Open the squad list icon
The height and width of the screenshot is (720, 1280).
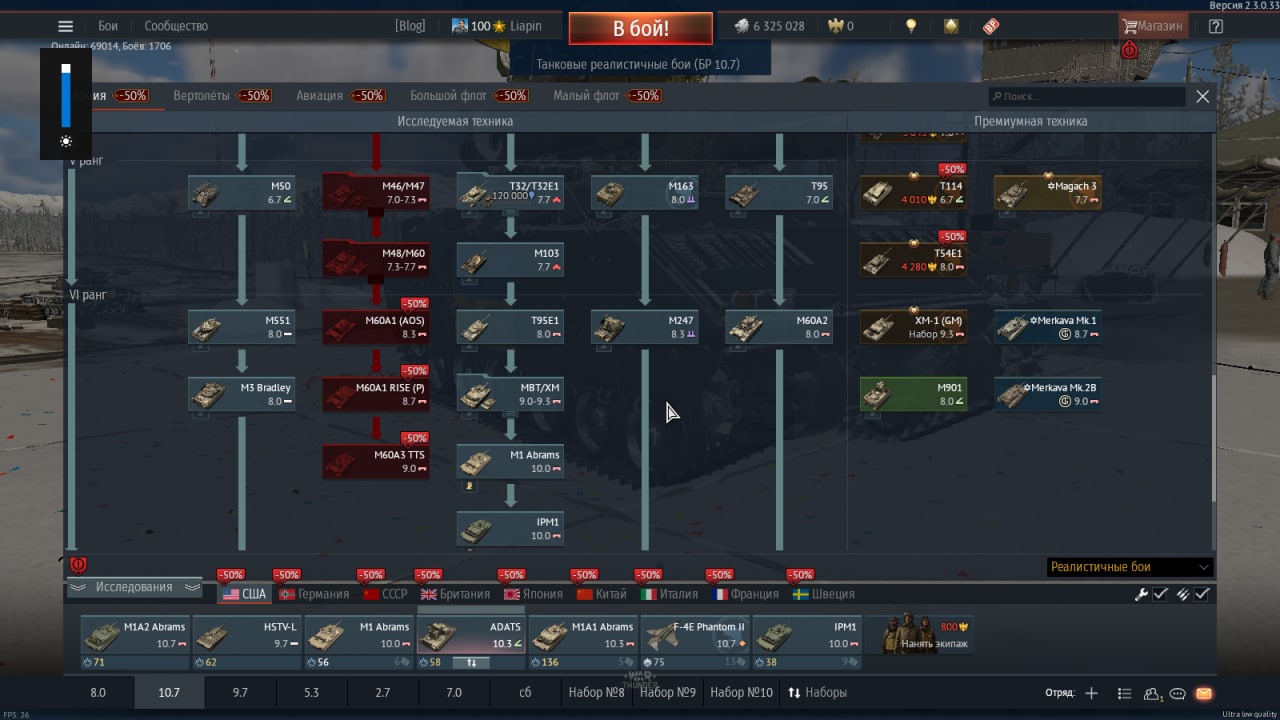(1124, 693)
